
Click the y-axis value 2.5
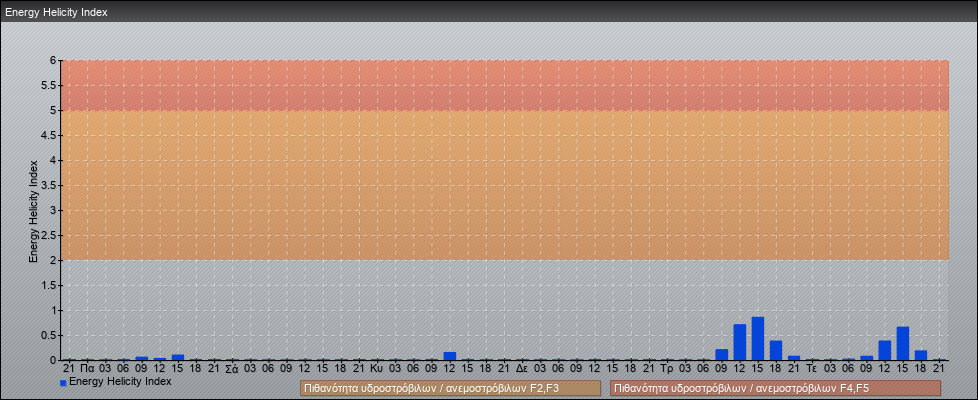[x=50, y=235]
